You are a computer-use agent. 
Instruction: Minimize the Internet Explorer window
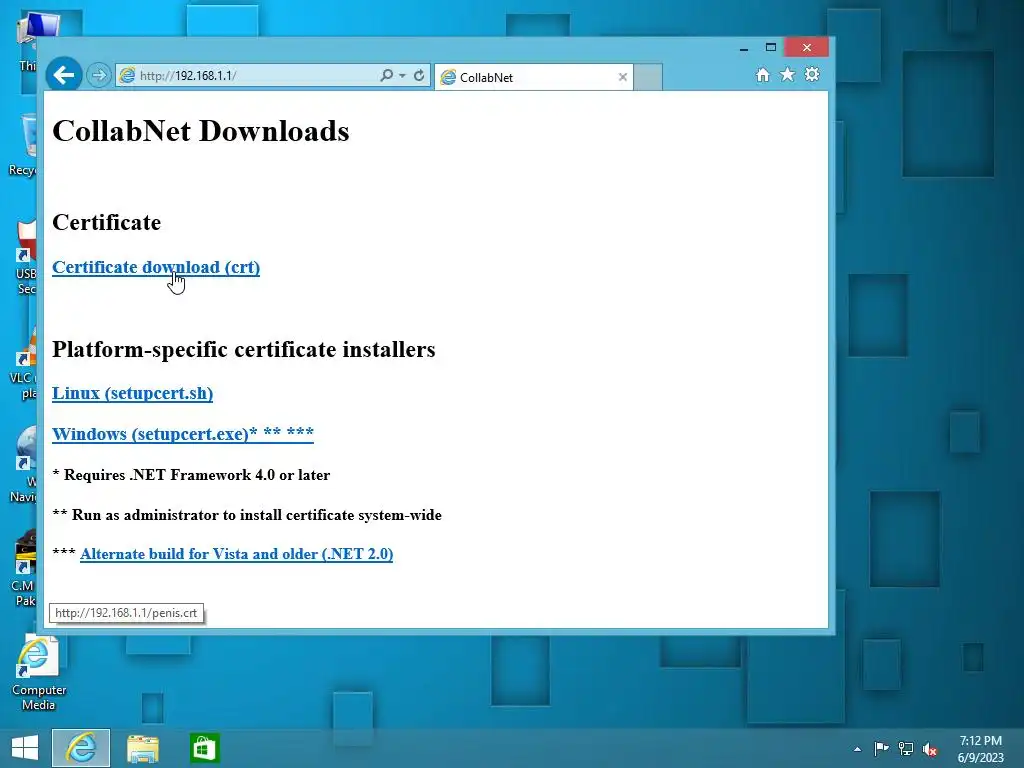(744, 48)
